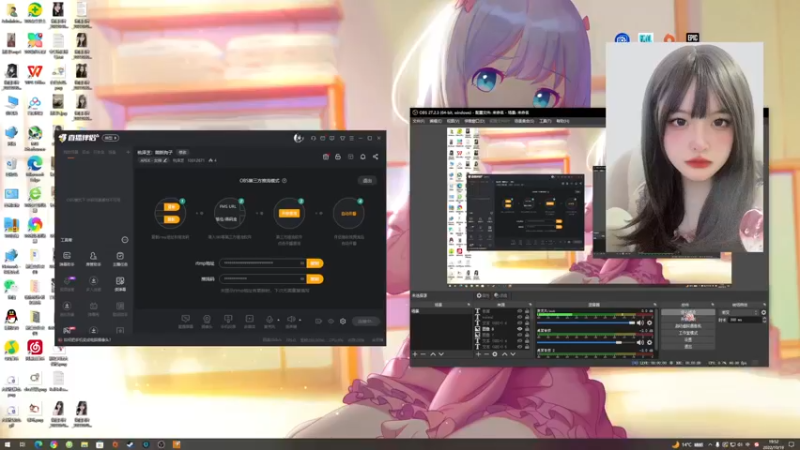800x450 pixels.
Task: Copy the stream key with yellow button
Action: pyautogui.click(x=315, y=279)
